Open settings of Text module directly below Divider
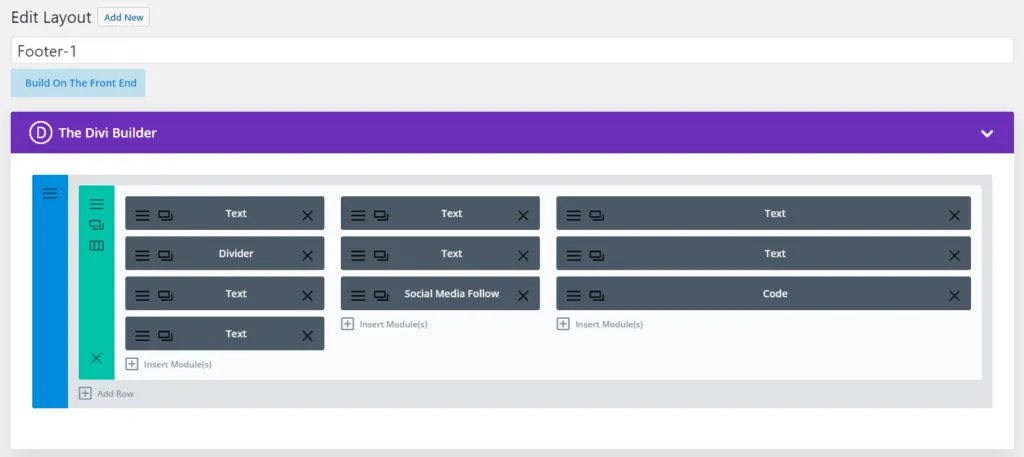Image resolution: width=1024 pixels, height=457 pixels. pos(142,296)
